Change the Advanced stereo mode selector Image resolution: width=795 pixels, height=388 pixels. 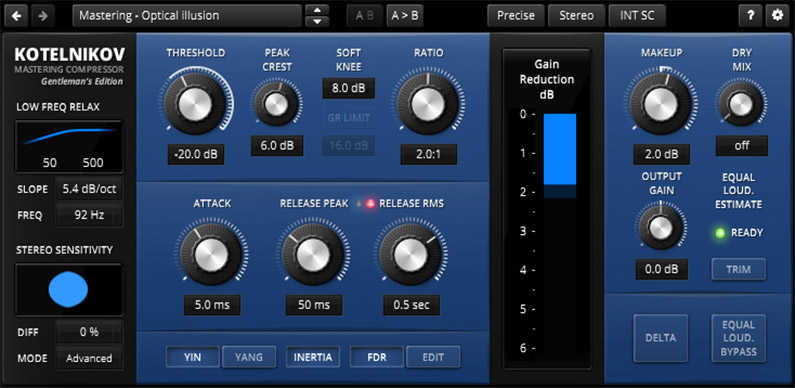coord(89,358)
